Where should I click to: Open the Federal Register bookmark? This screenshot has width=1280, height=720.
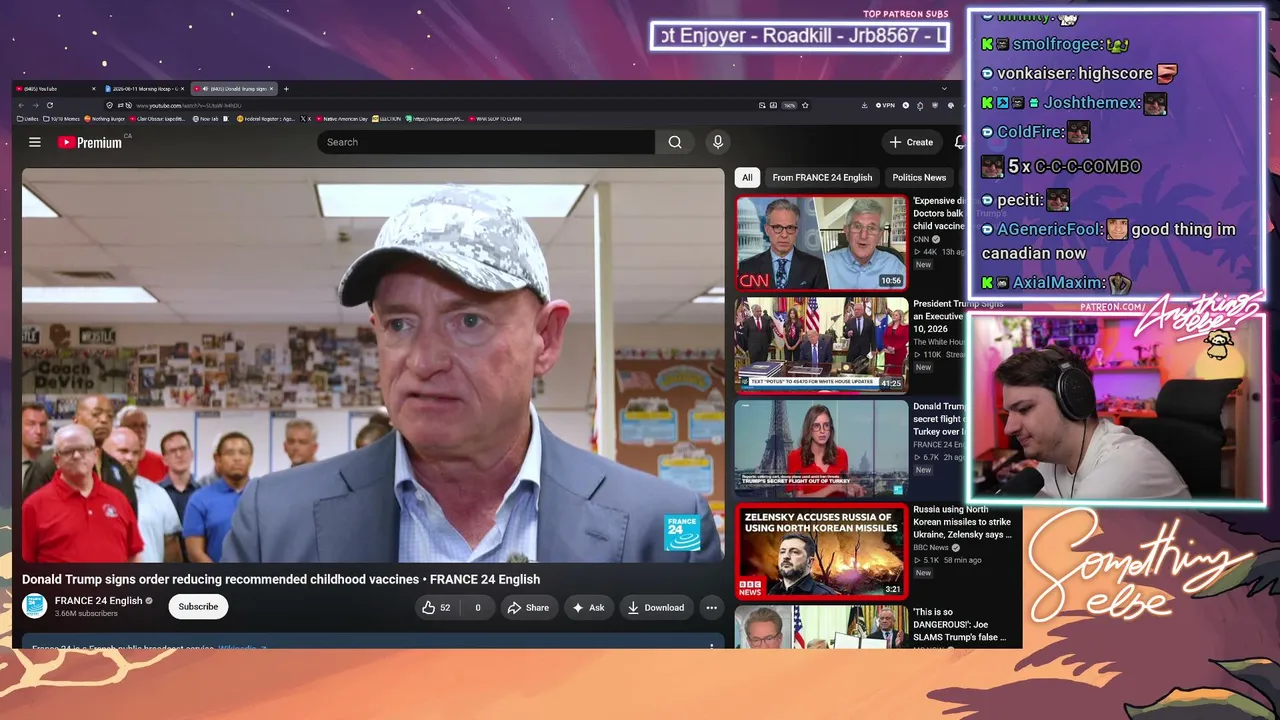pyautogui.click(x=266, y=119)
